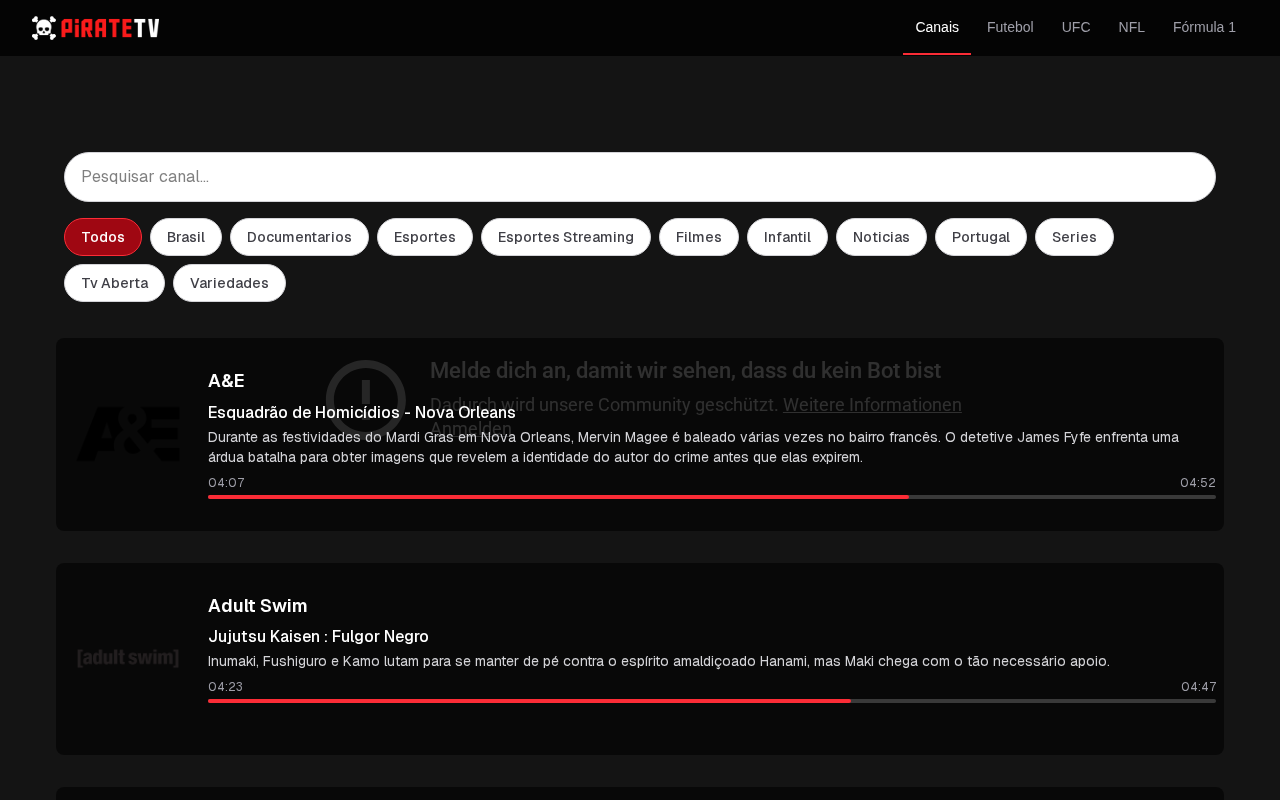Filter channels by Brasil
Image resolution: width=1280 pixels, height=800 pixels.
[186, 237]
